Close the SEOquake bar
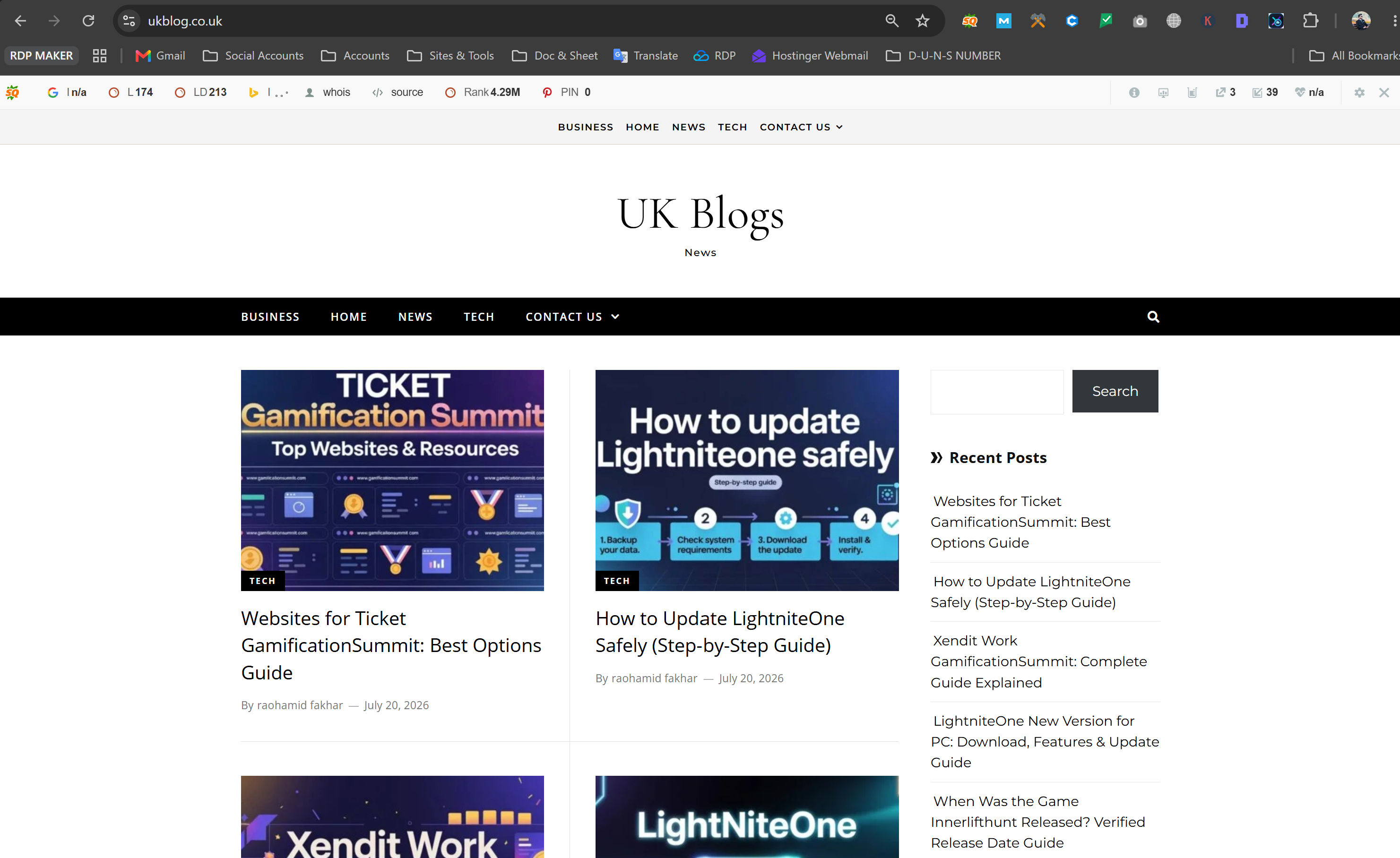Image resolution: width=1400 pixels, height=858 pixels. click(1384, 93)
